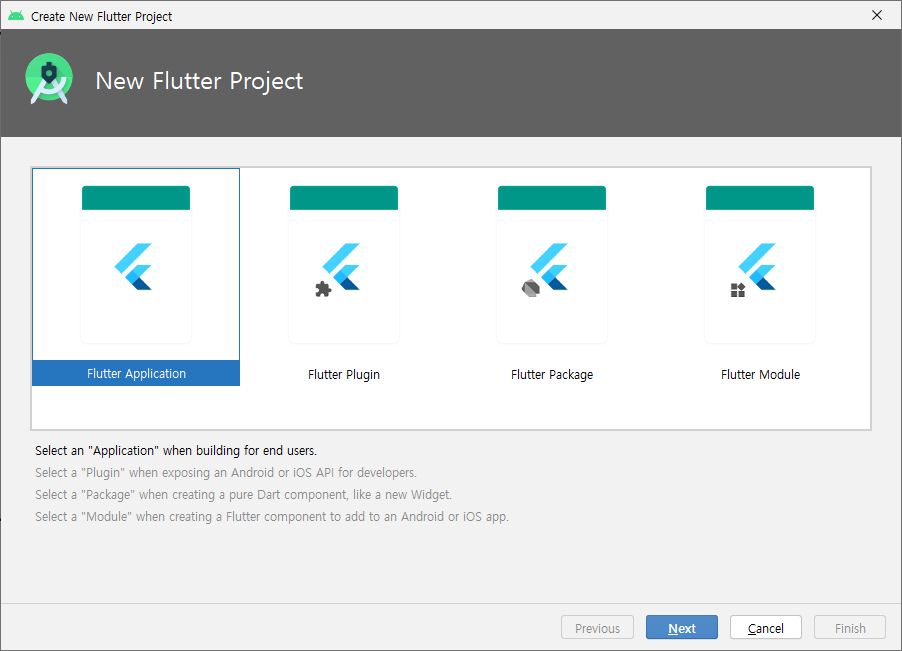Click the Android Studio logo in header
902x651 pixels.
[49, 79]
